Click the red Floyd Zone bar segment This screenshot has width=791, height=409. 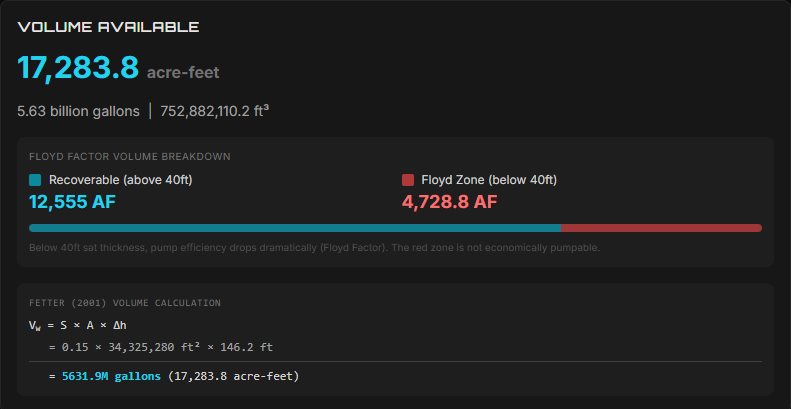[x=661, y=228]
